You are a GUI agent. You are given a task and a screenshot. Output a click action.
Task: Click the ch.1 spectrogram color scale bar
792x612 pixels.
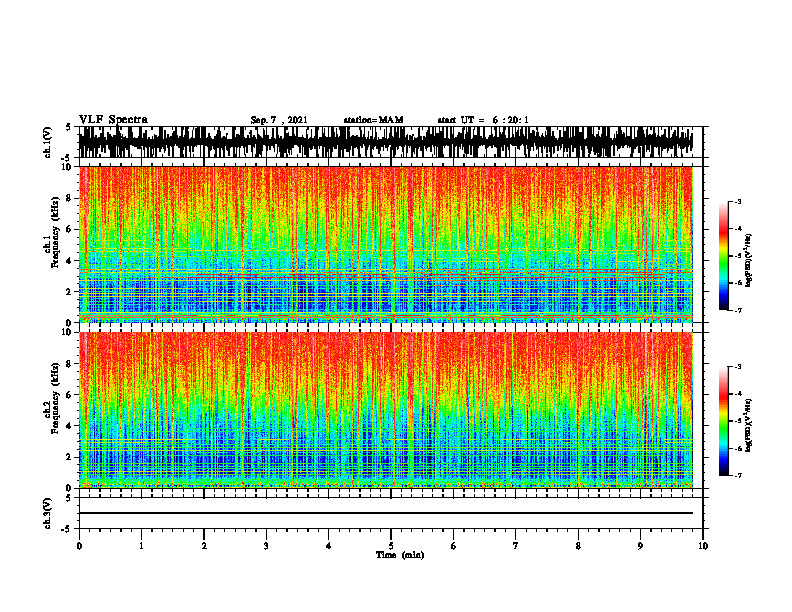(724, 256)
